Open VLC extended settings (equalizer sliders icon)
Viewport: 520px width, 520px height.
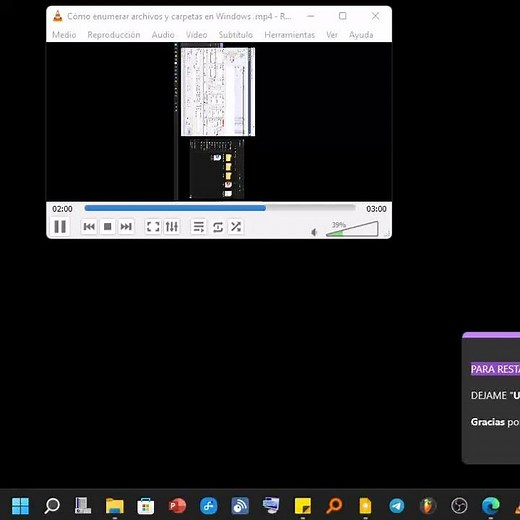[172, 227]
